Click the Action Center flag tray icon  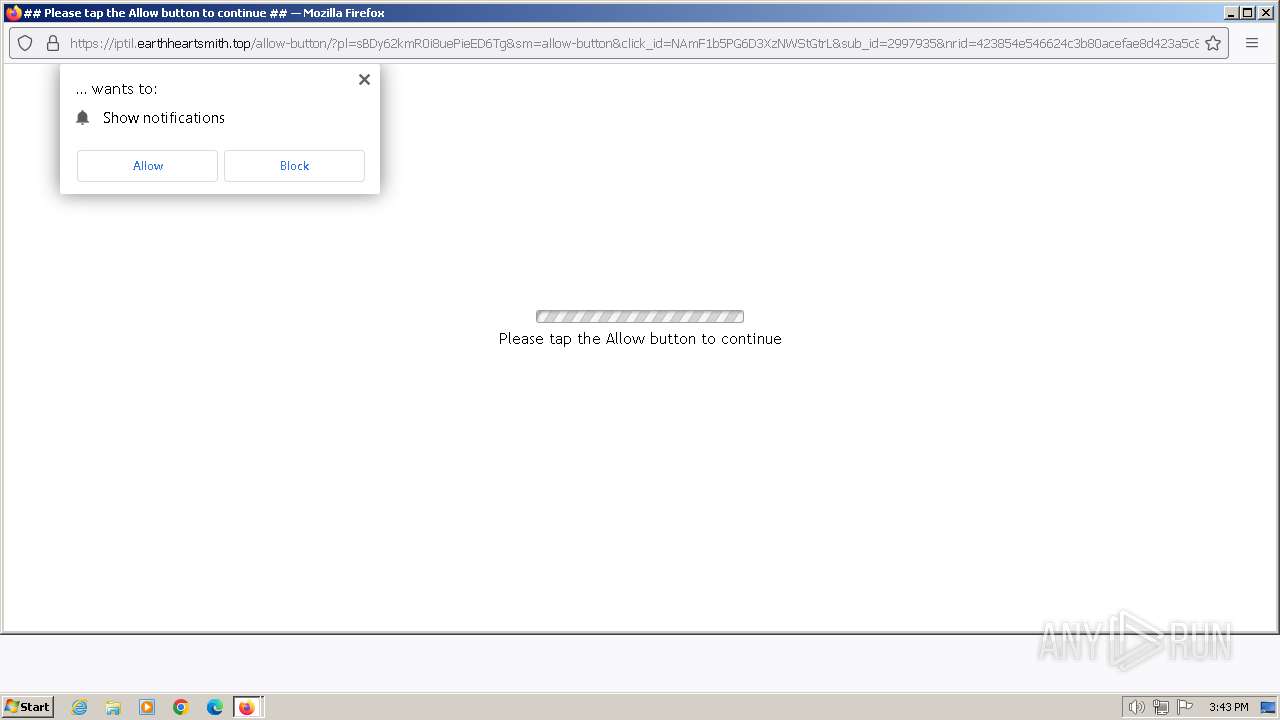pos(1185,707)
